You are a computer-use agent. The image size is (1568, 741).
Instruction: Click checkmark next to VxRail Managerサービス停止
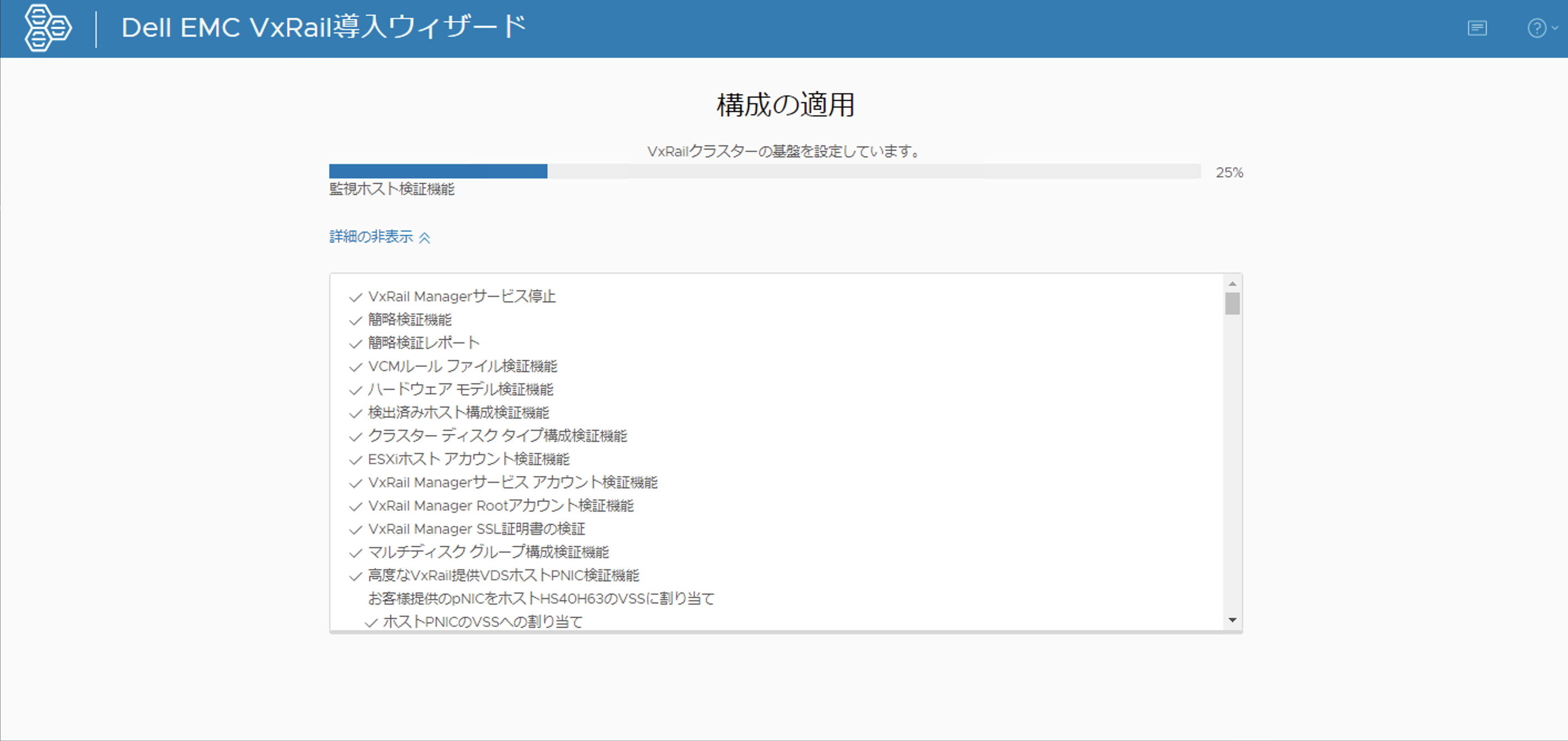point(356,297)
